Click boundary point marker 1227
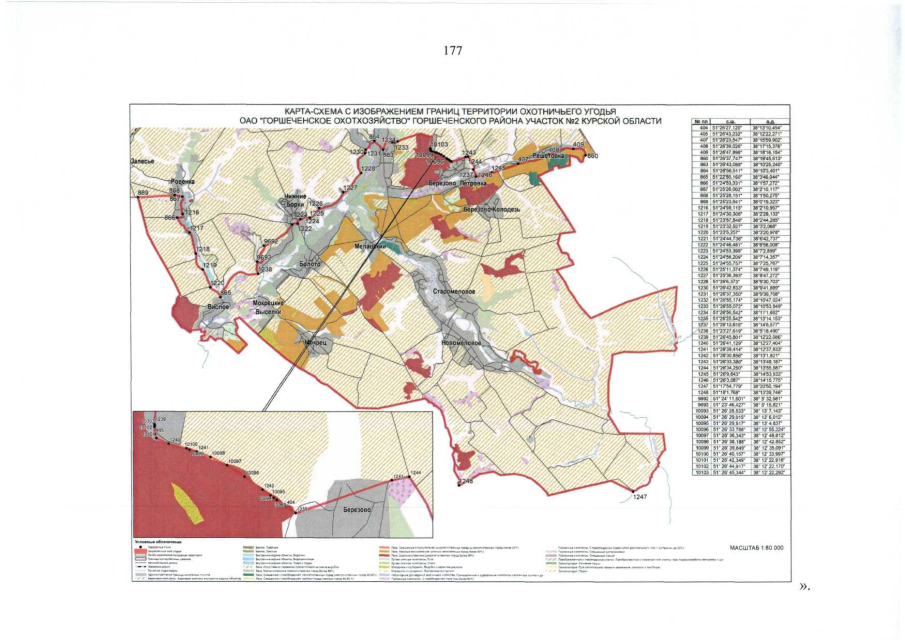905x640 pixels. tap(349, 188)
